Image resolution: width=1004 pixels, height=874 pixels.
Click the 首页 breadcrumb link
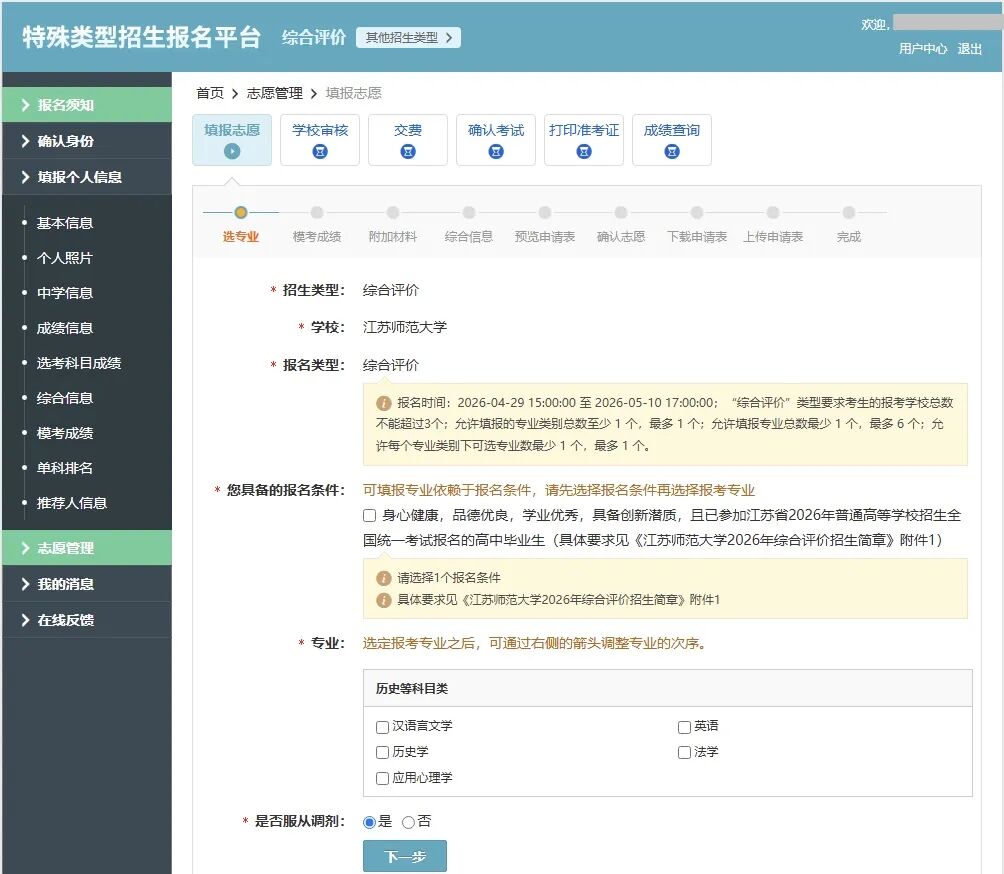[x=210, y=93]
